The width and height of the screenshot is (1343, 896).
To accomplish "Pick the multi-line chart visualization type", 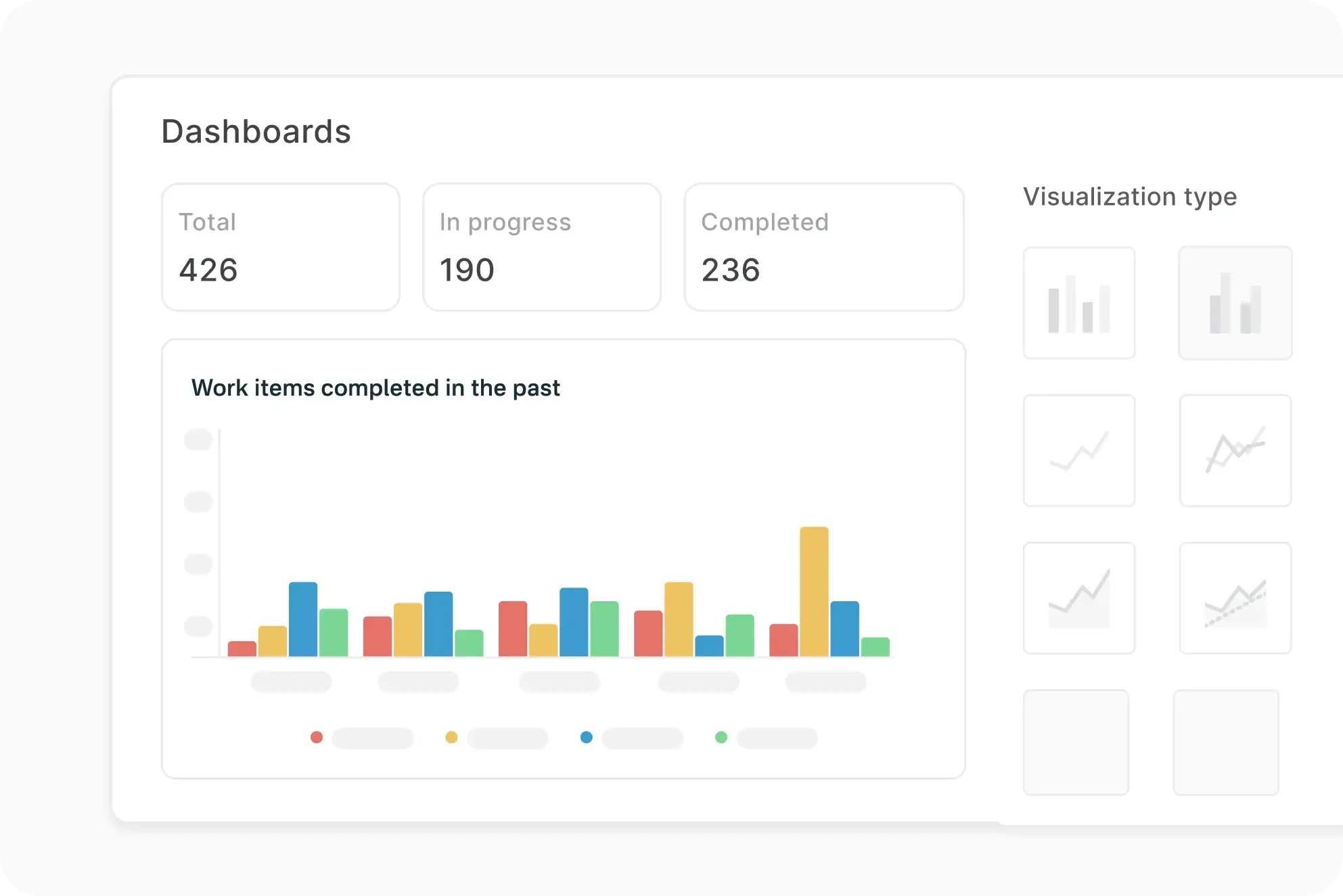I will (1235, 450).
